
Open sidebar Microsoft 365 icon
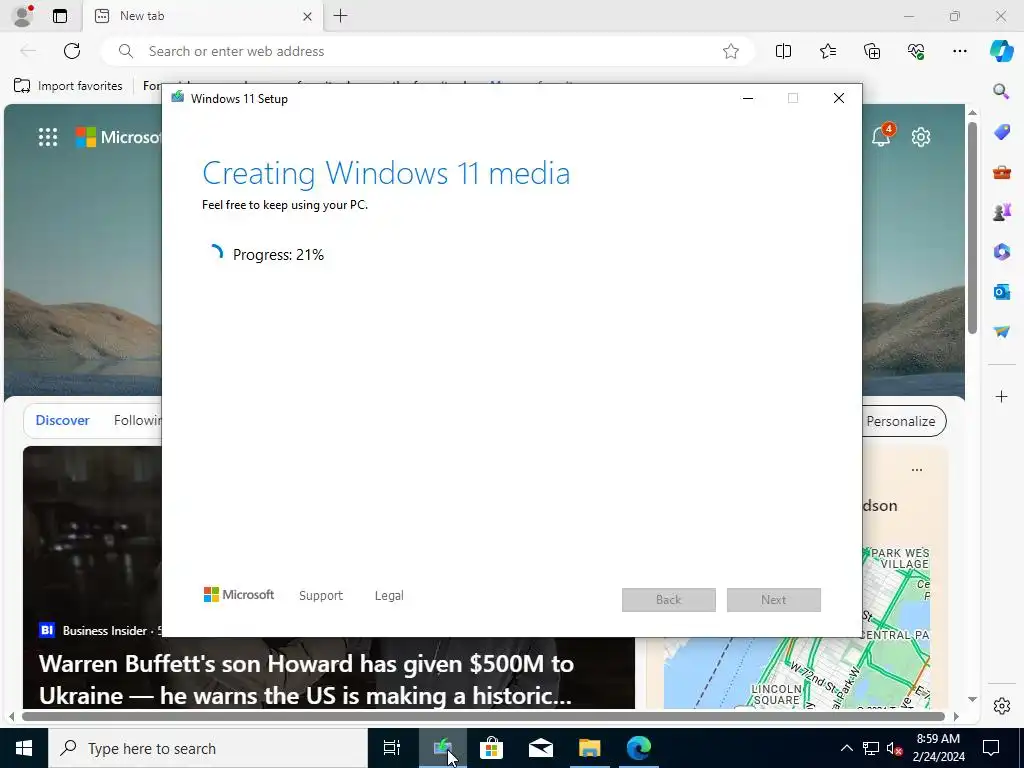tap(1001, 251)
